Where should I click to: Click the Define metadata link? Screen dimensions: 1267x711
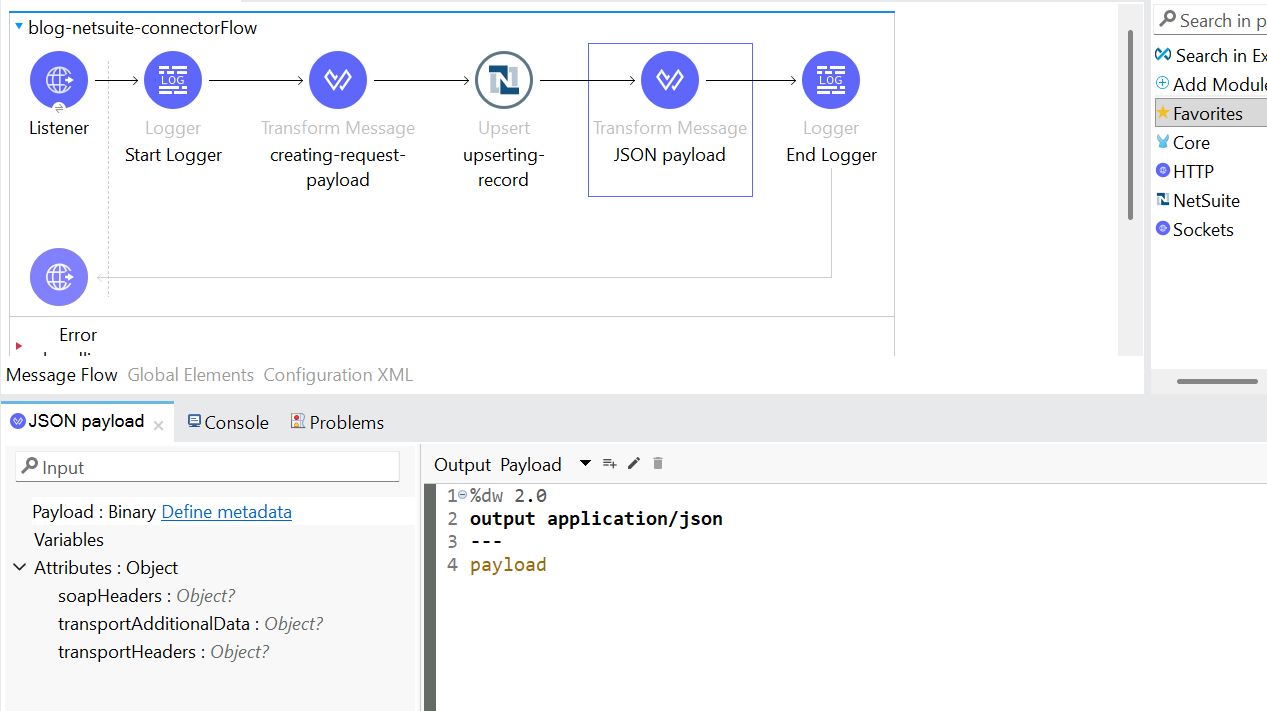click(226, 511)
